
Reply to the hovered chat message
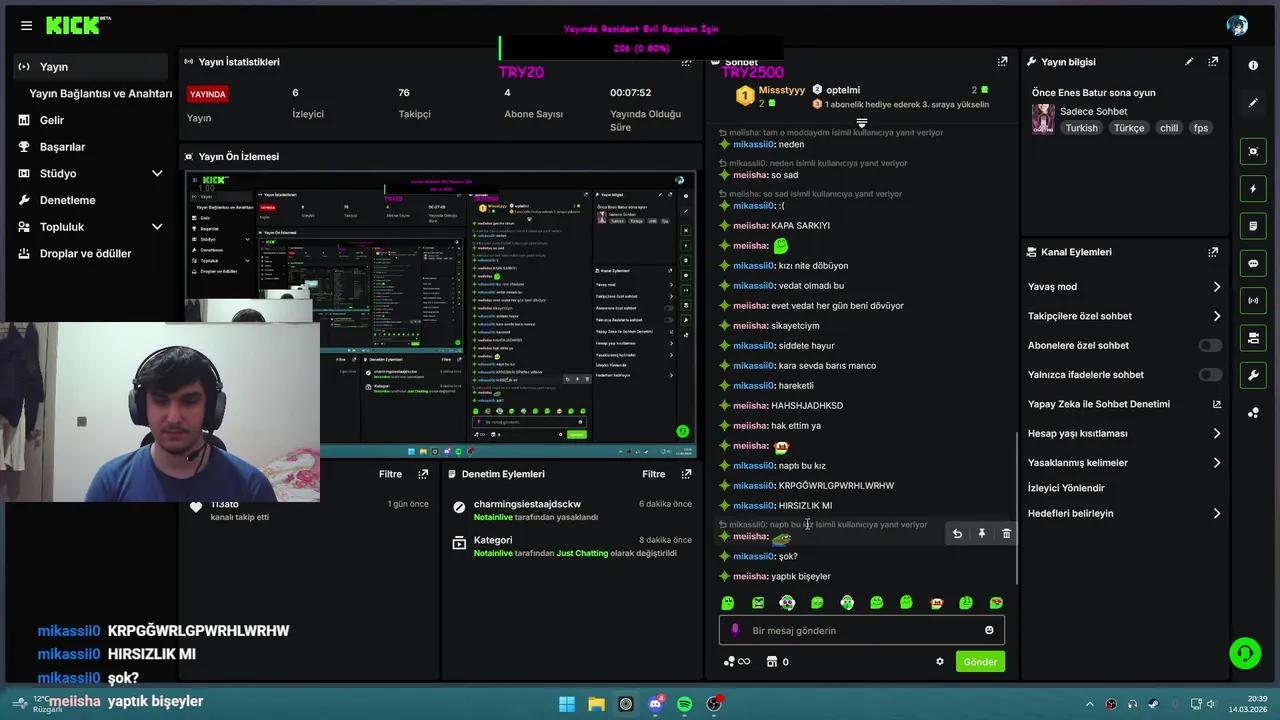pos(957,534)
